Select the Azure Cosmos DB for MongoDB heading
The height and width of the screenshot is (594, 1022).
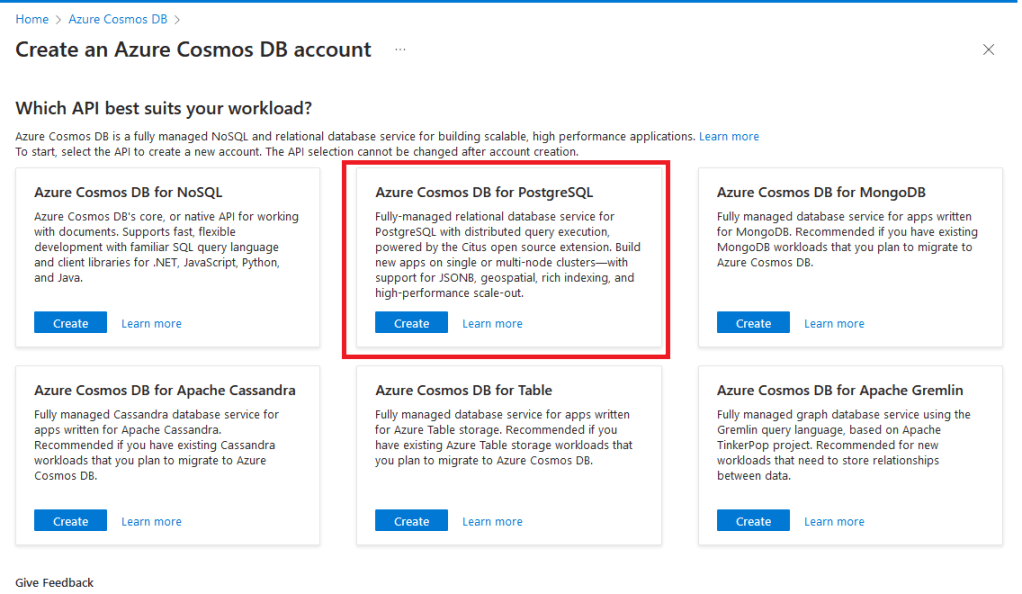(x=821, y=192)
